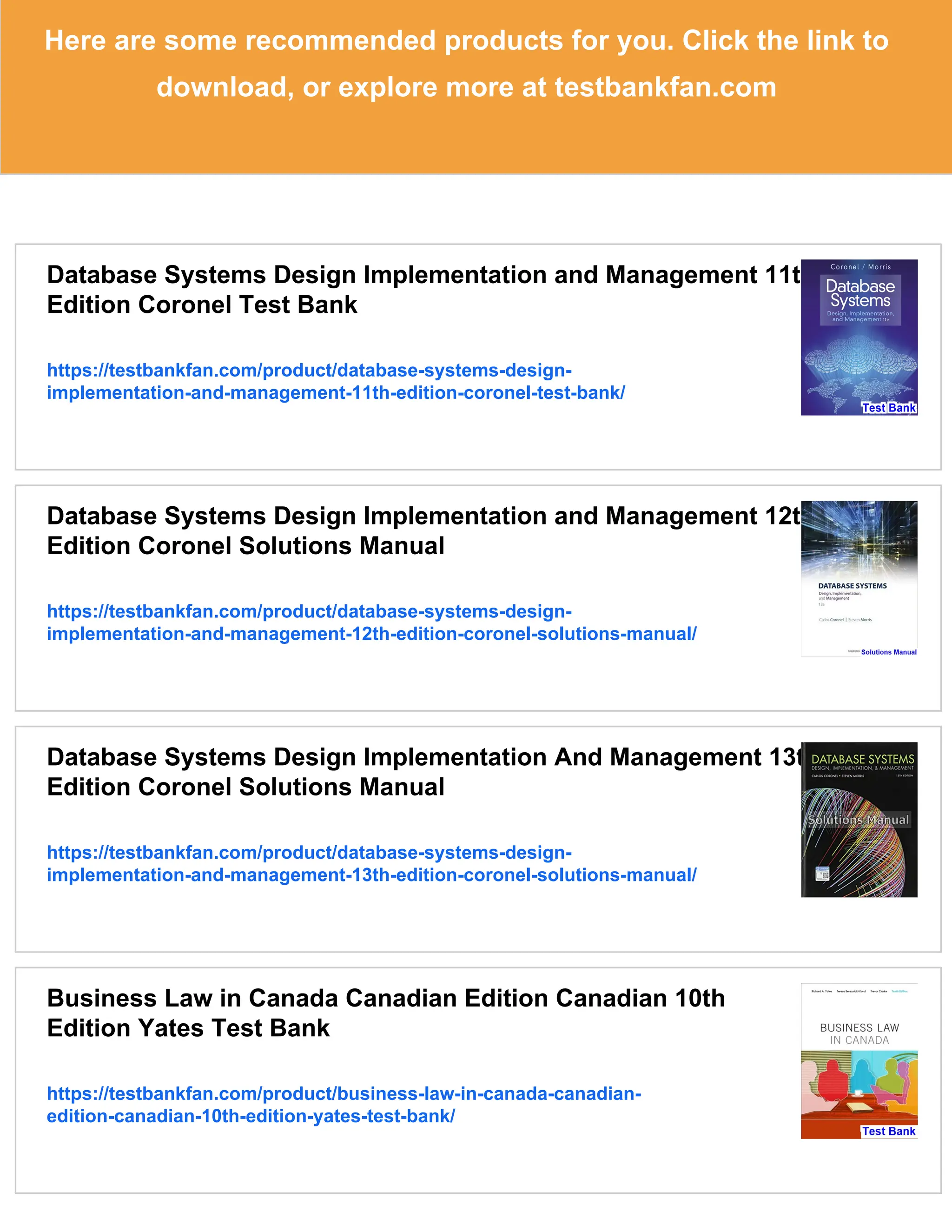Viewport: 952px width, 1232px height.
Task: Click the Test Bank label on Business Law cover
Action: click(888, 1131)
